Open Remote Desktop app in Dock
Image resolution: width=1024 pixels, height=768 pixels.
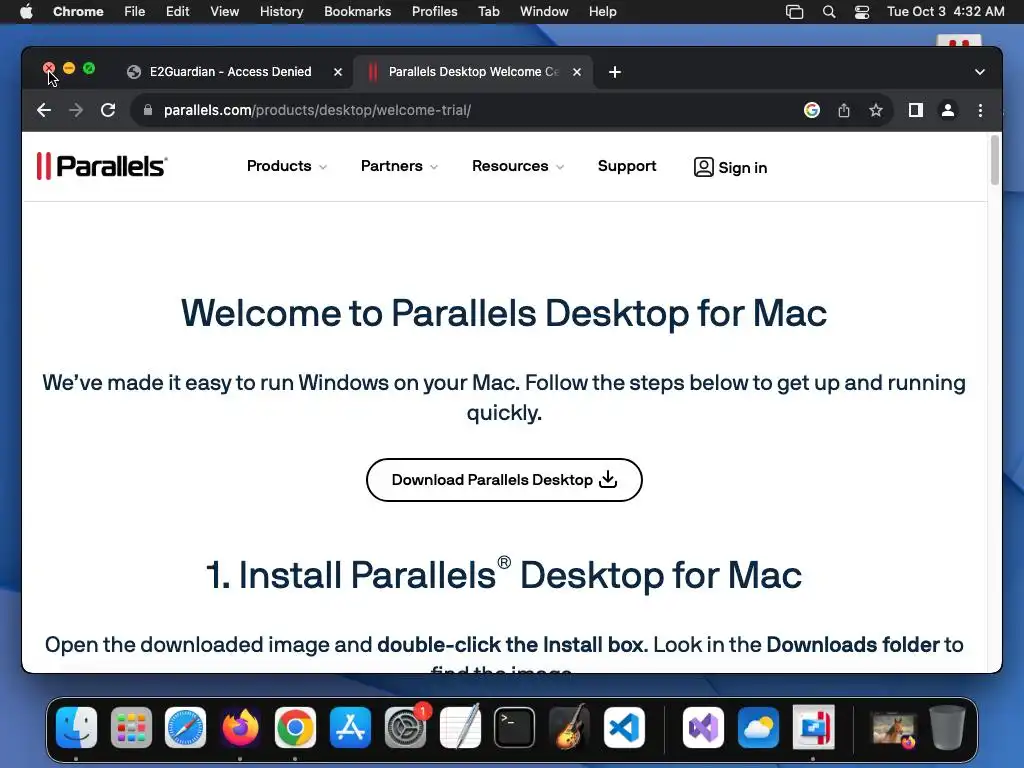tap(813, 728)
